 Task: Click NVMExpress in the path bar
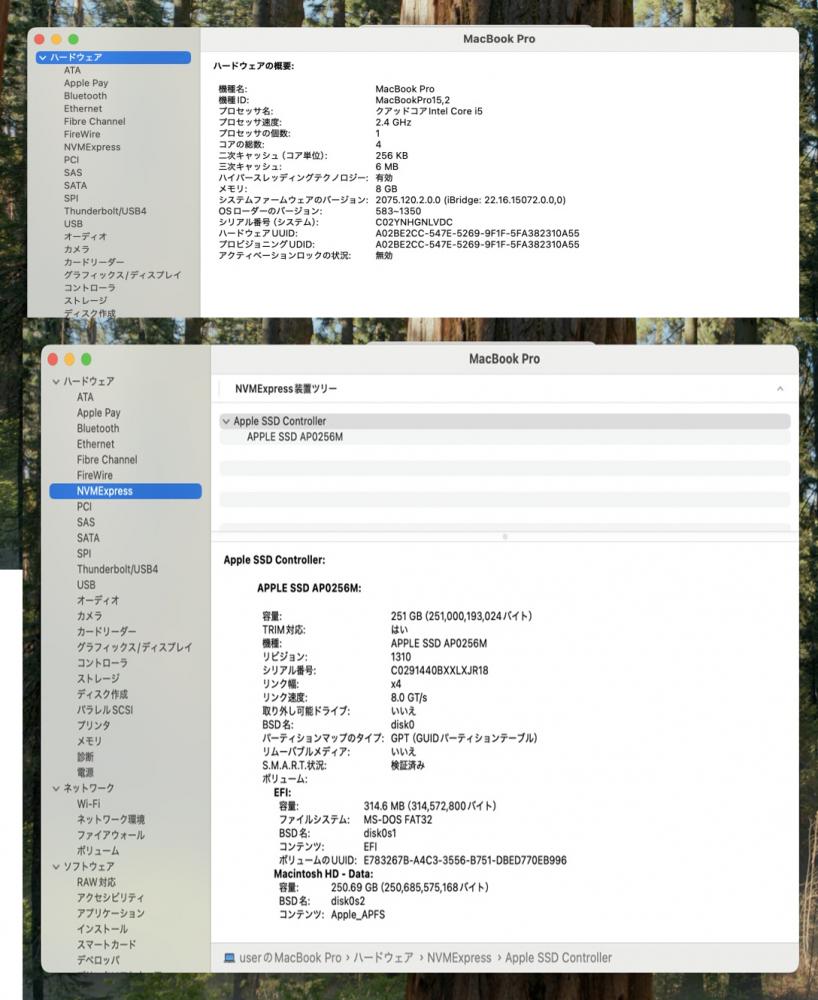(x=459, y=958)
